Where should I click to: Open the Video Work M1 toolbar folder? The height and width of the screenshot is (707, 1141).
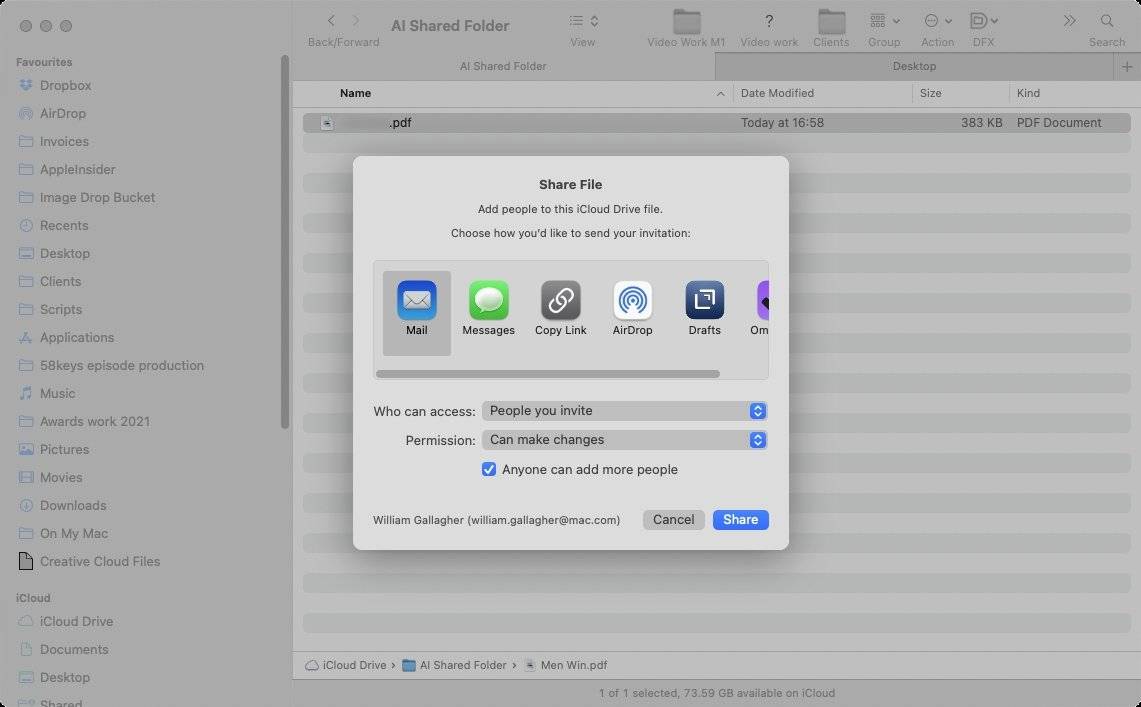coord(686,22)
